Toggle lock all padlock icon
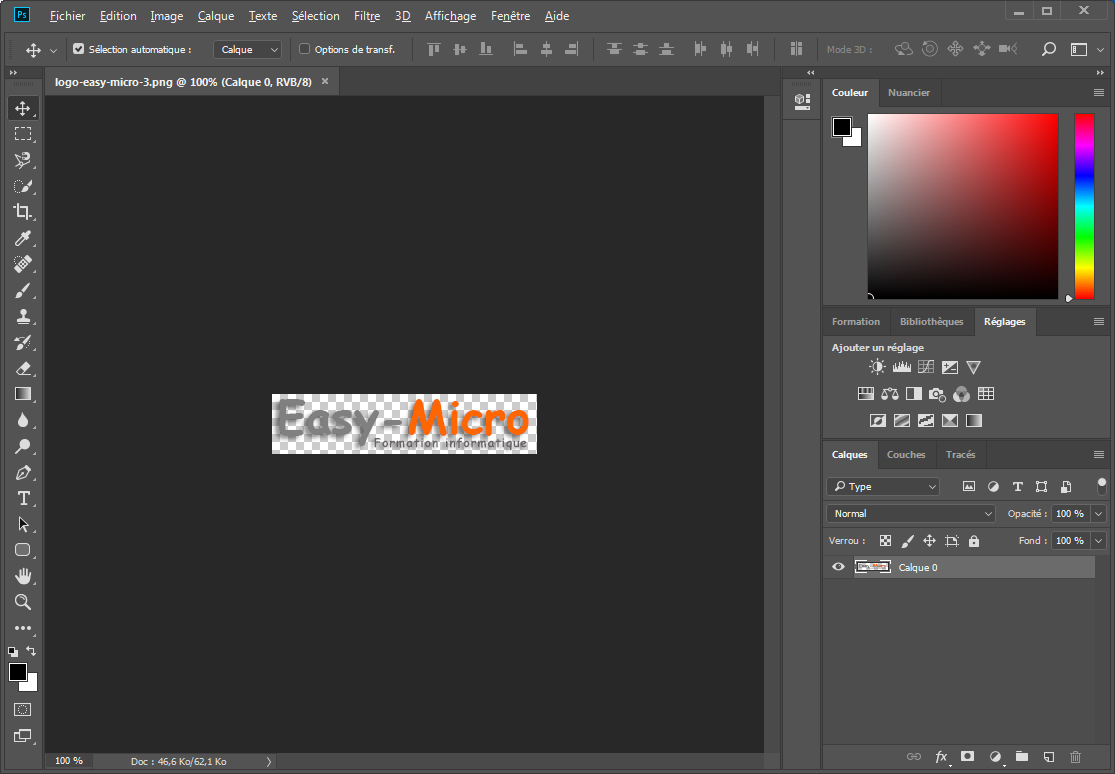1115x774 pixels. (x=974, y=541)
